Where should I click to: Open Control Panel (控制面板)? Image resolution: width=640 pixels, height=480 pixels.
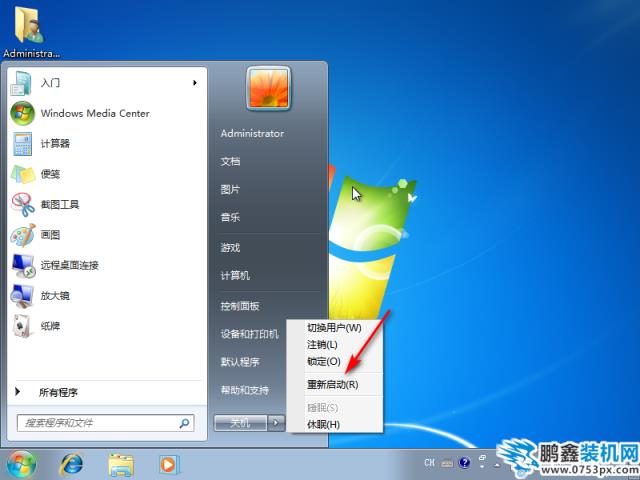click(240, 306)
